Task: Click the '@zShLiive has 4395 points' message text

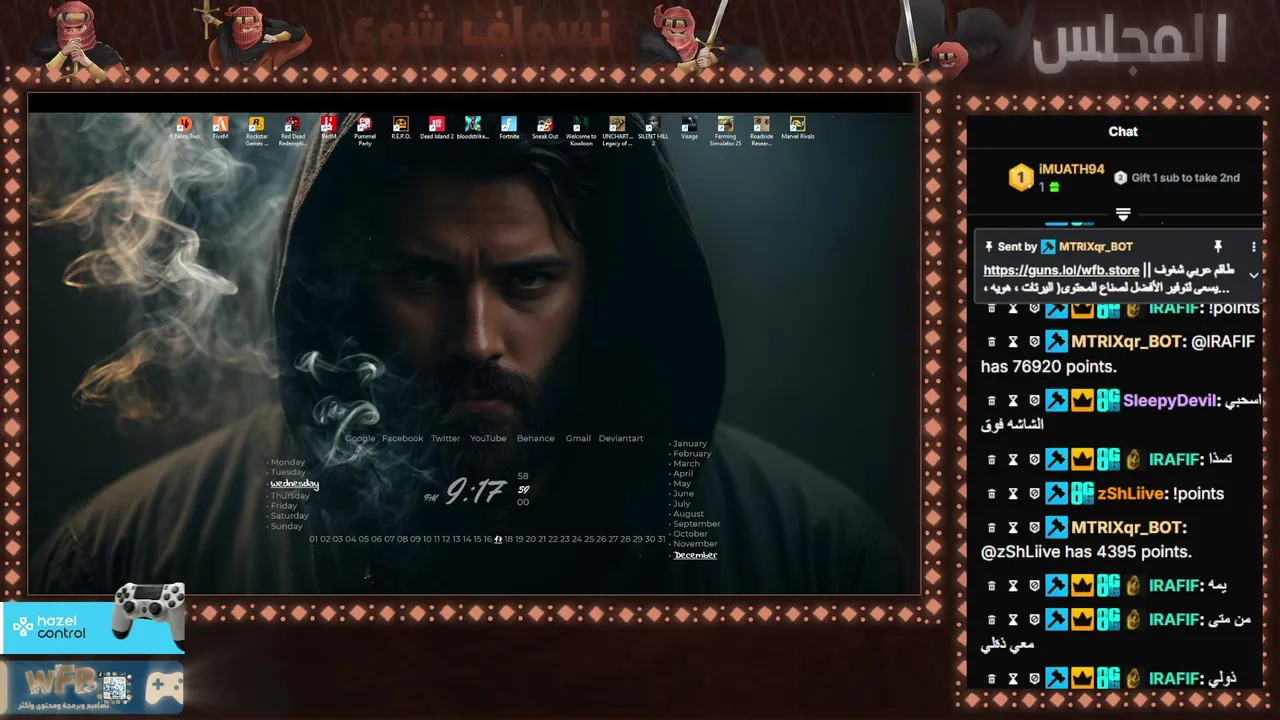Action: click(x=1086, y=552)
